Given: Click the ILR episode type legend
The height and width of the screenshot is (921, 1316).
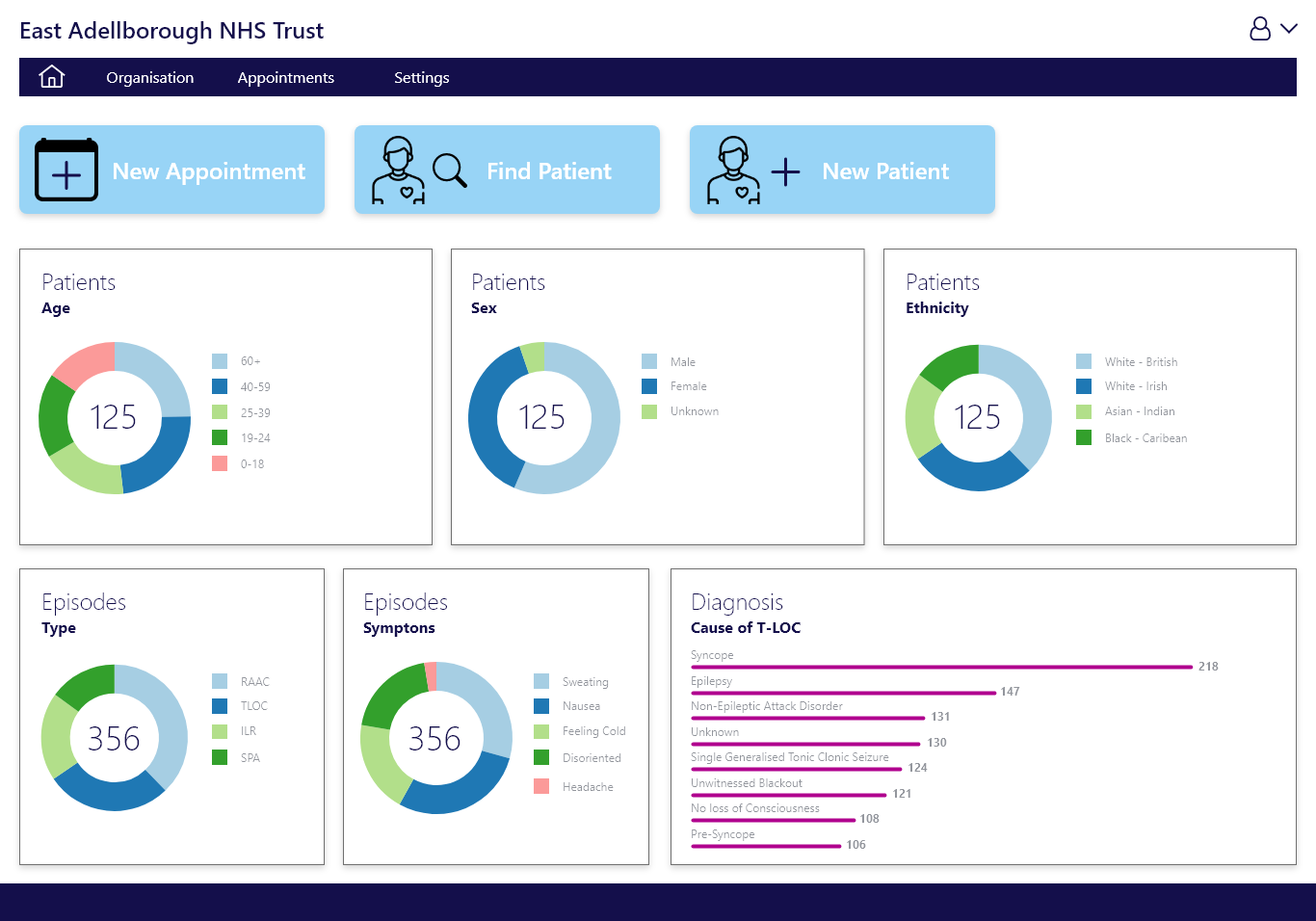Looking at the screenshot, I should [x=234, y=731].
